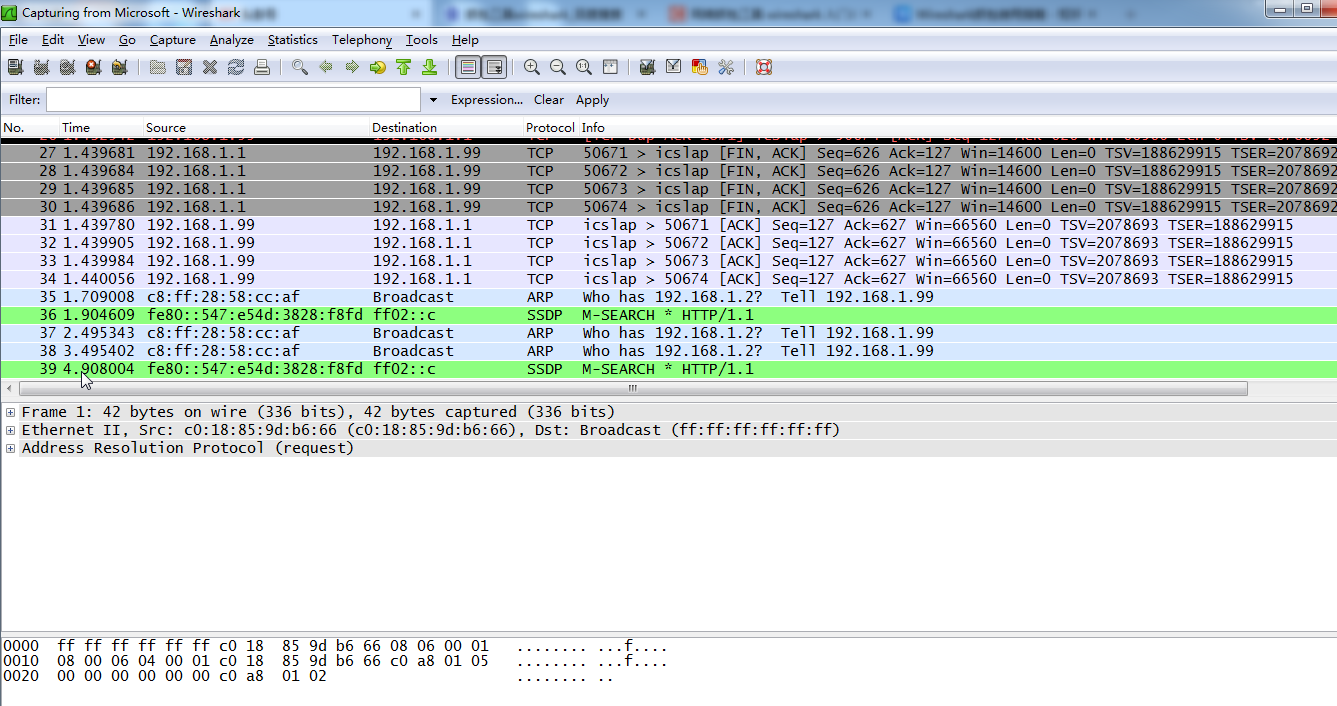Open the Telephony menu
The width and height of the screenshot is (1337, 706).
362,40
